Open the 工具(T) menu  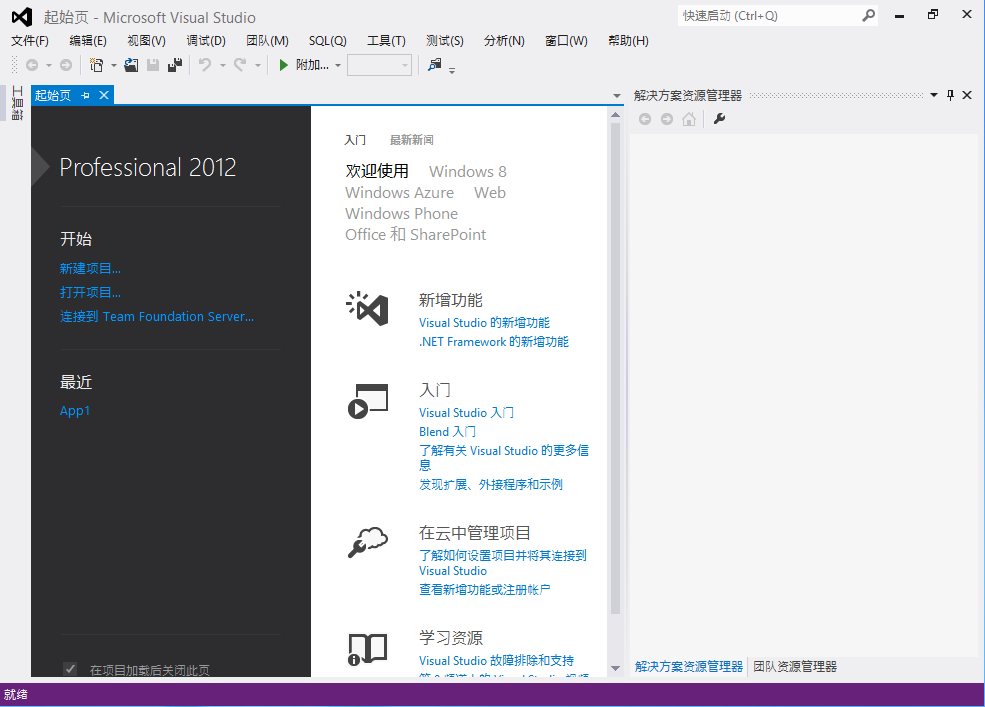click(x=386, y=41)
